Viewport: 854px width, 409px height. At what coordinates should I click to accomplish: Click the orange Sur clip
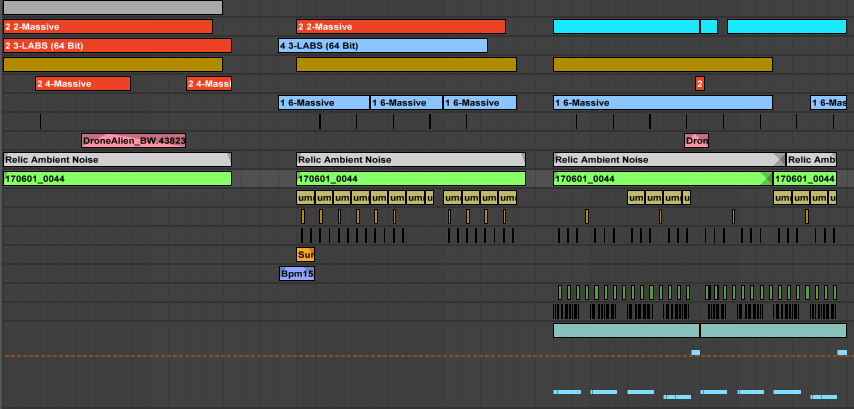pos(305,254)
